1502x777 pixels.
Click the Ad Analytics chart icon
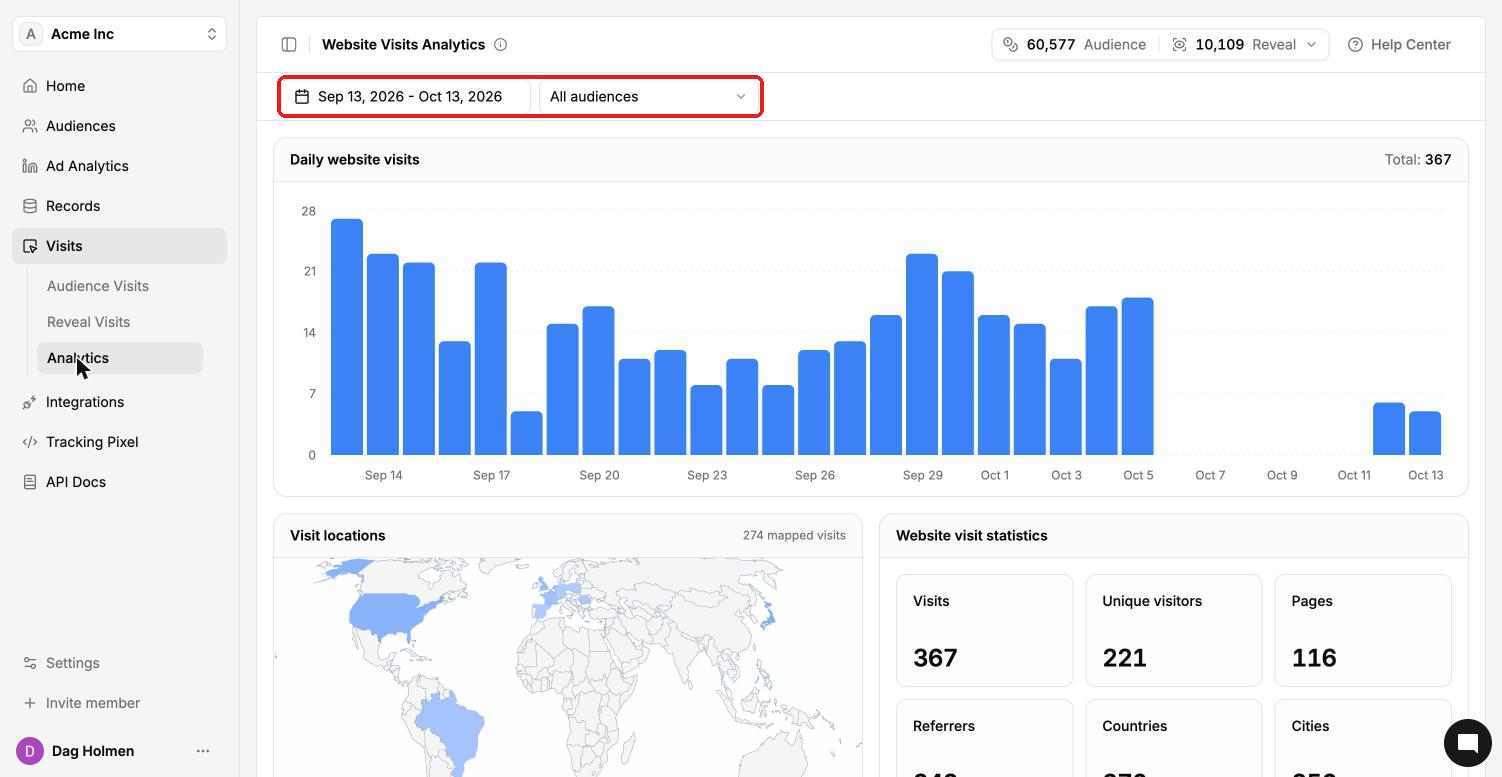[x=30, y=166]
